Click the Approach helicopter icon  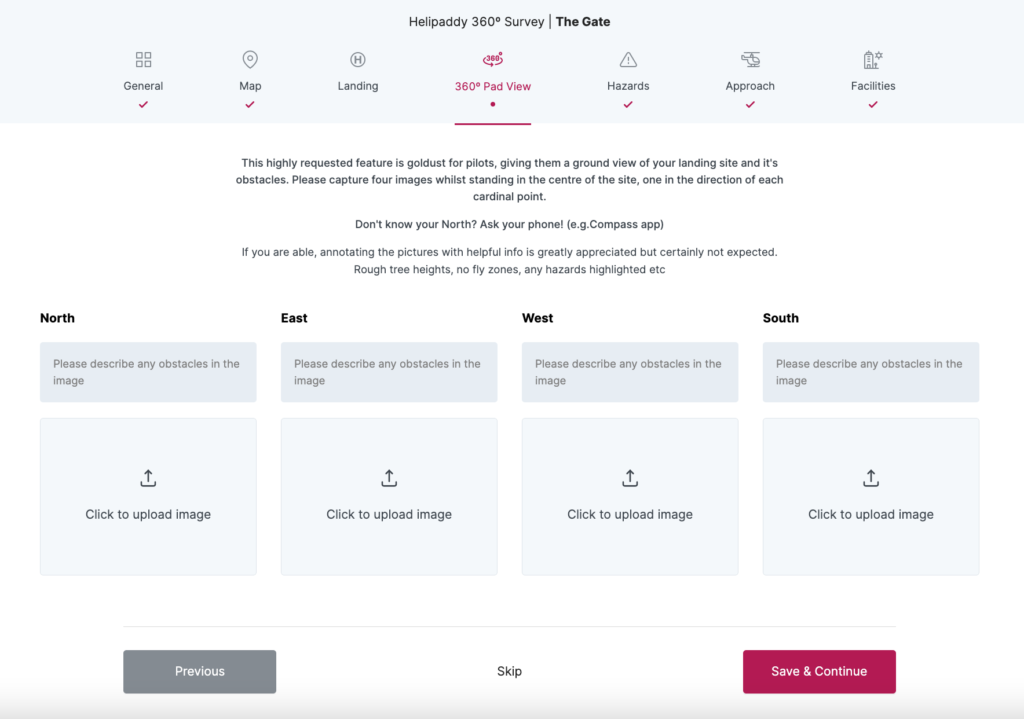point(750,60)
